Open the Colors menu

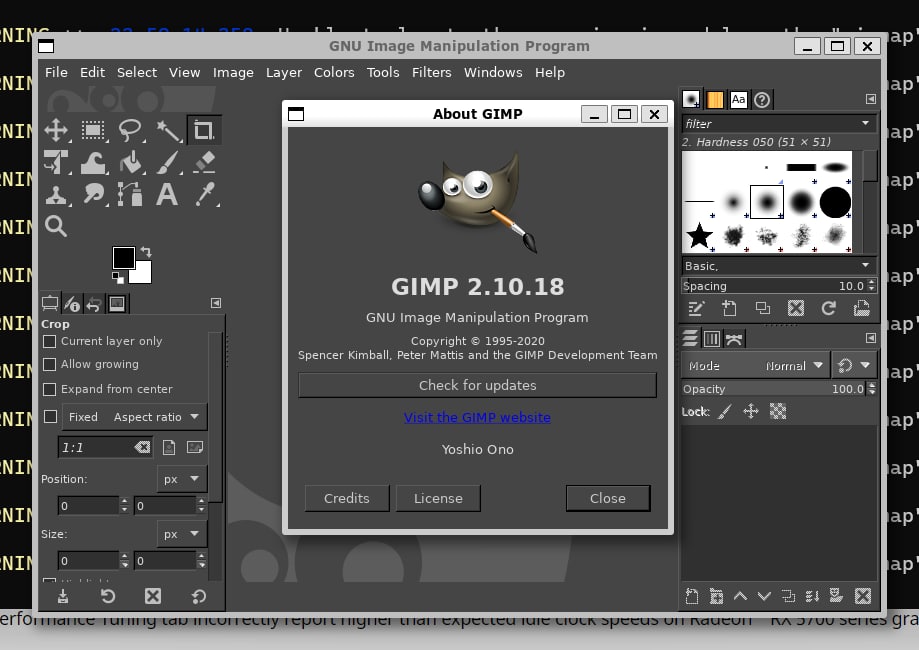(334, 73)
